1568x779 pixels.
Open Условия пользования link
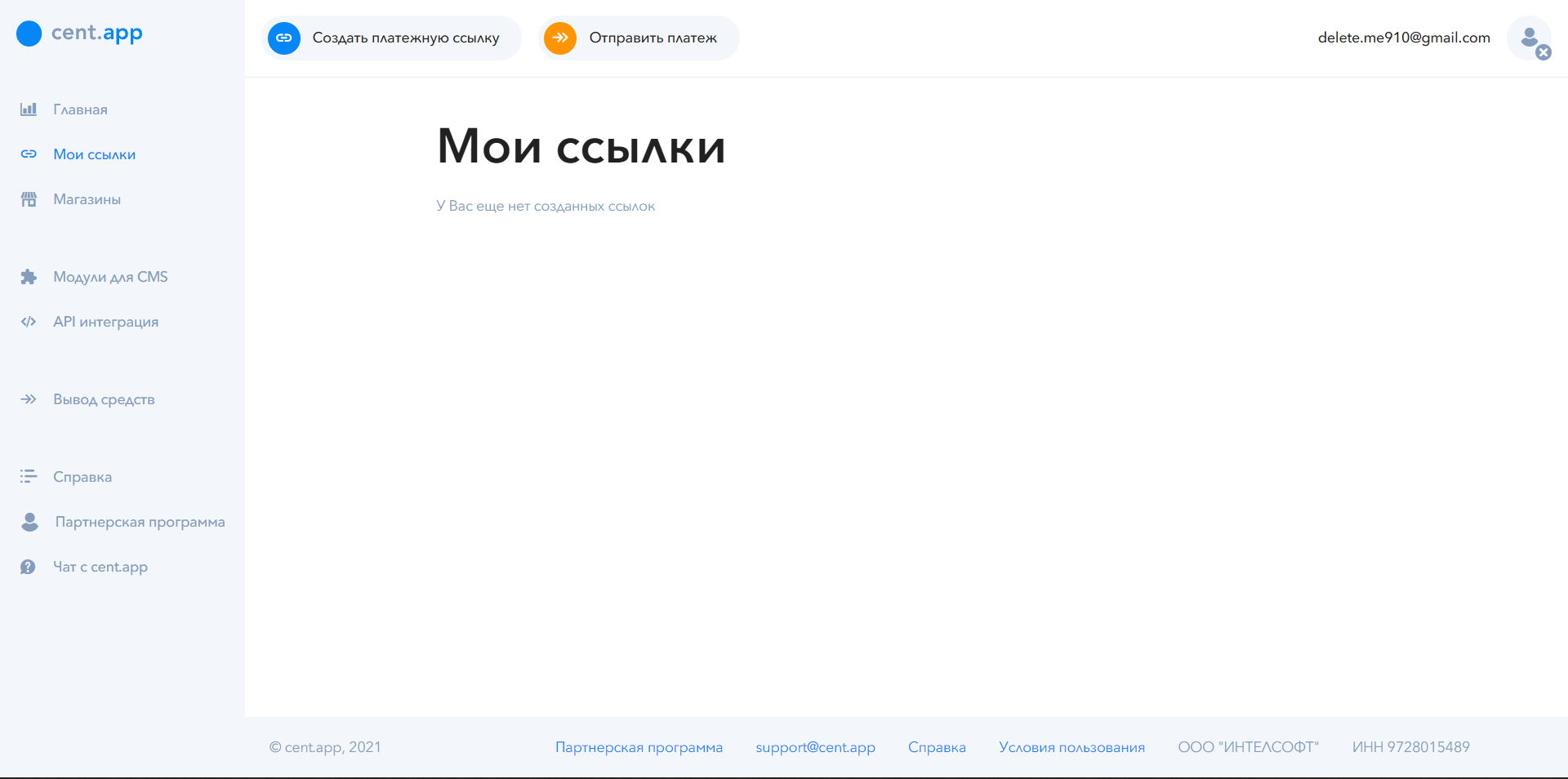point(1071,747)
